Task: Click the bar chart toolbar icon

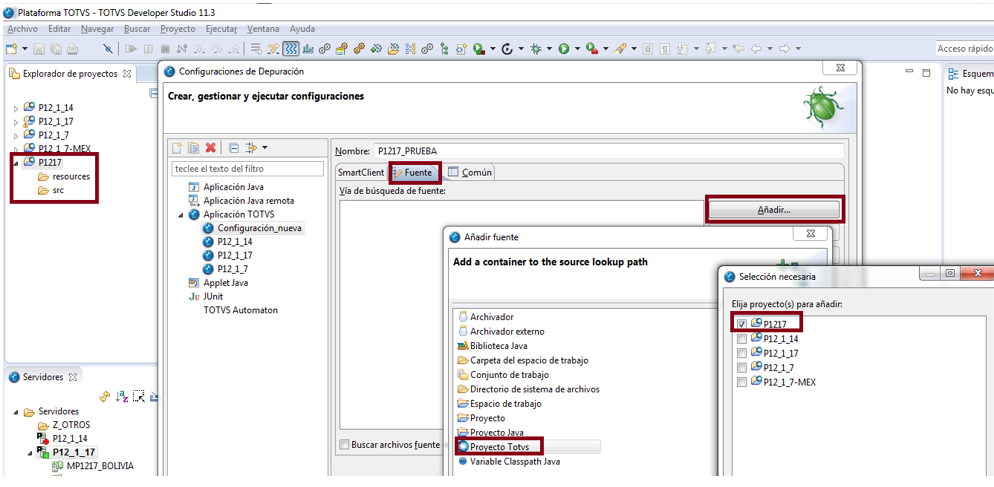Action: click(308, 49)
